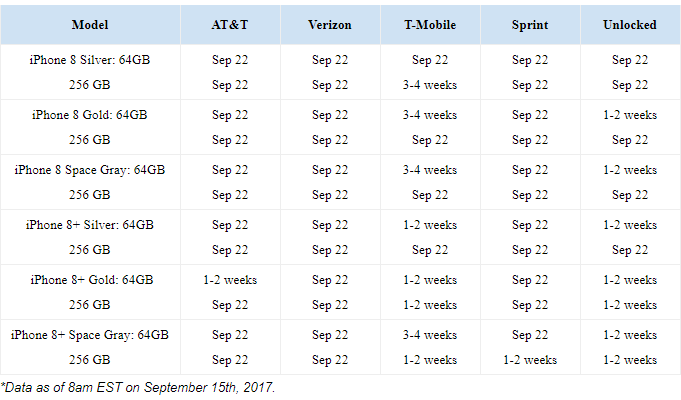
Task: Click the T-Mobile column header
Action: click(x=430, y=25)
